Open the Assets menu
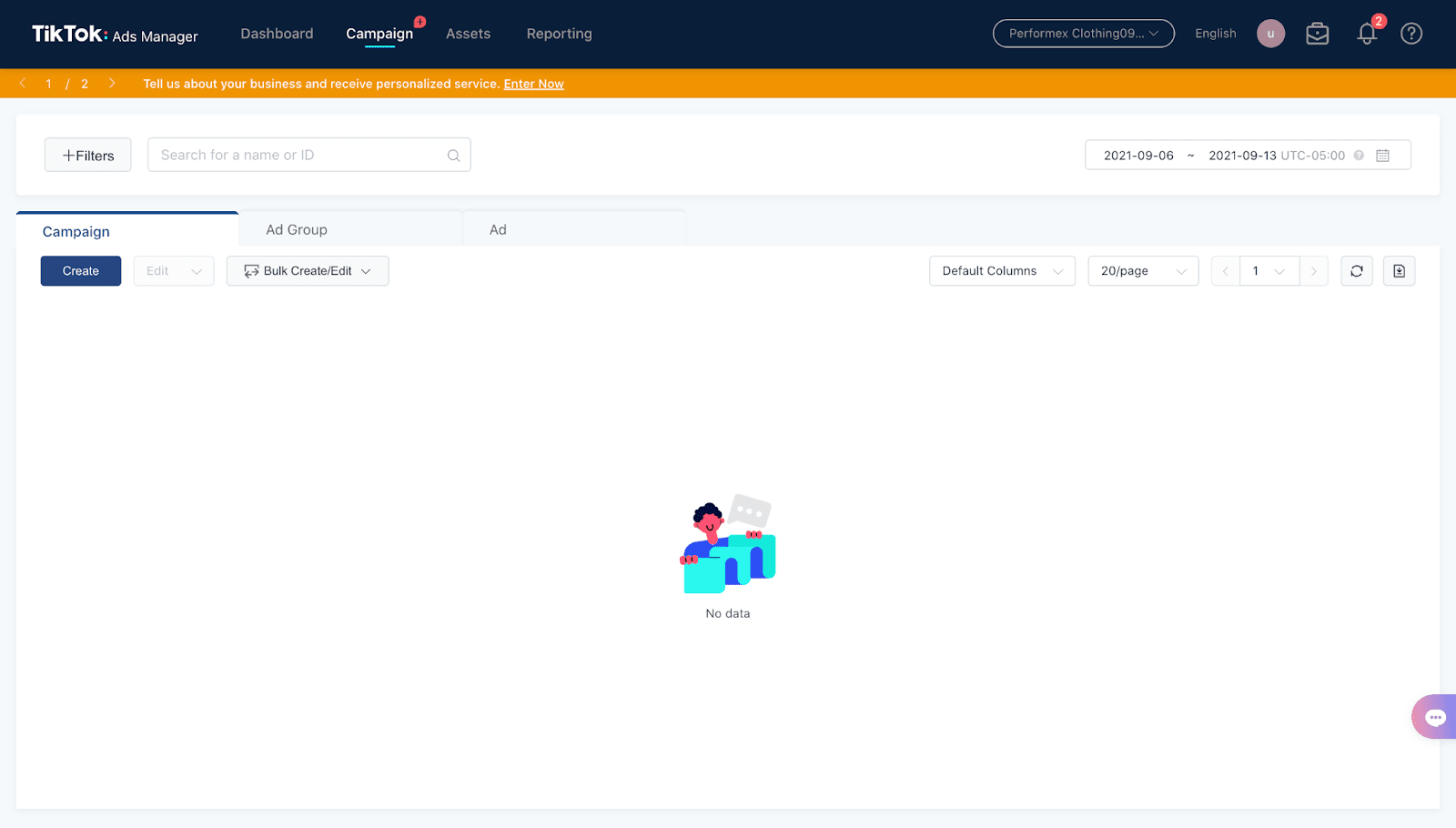The width and height of the screenshot is (1456, 828). tap(468, 34)
